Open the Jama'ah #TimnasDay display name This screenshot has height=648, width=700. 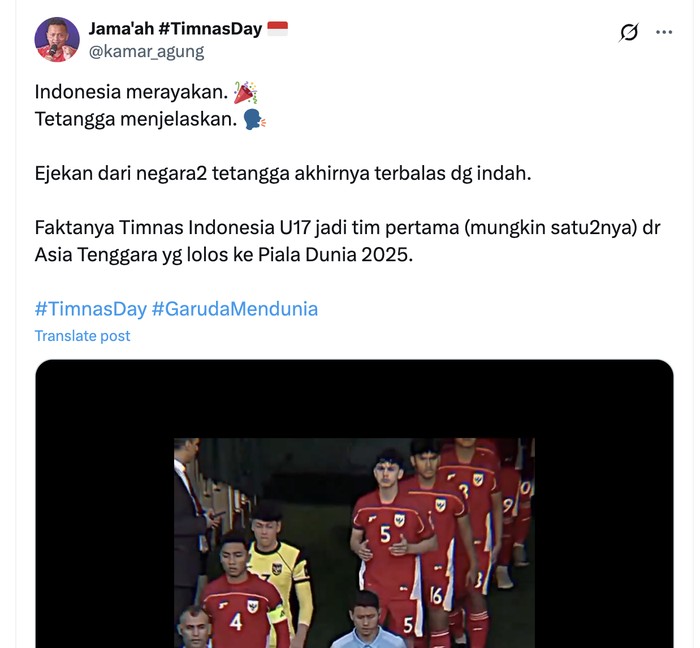coord(175,29)
